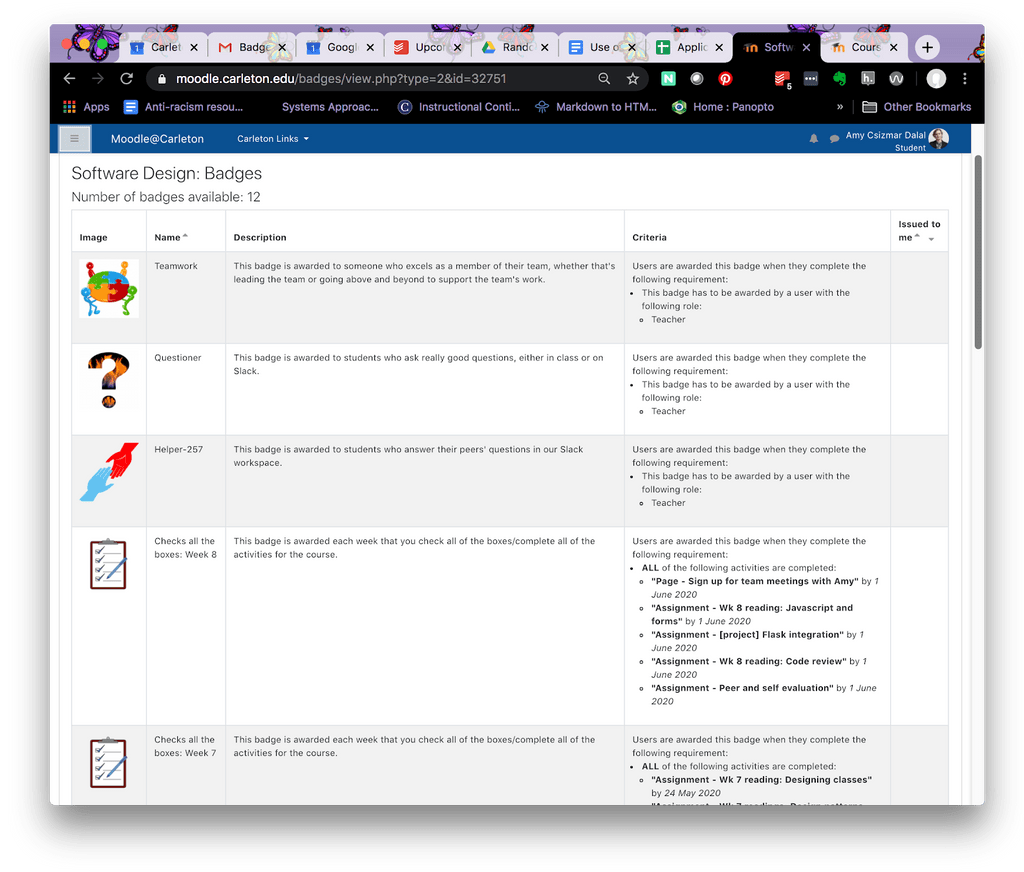Screen dimensions: 1024x872
Task: Open the Anti-racism resources bookmark
Action: [x=184, y=106]
